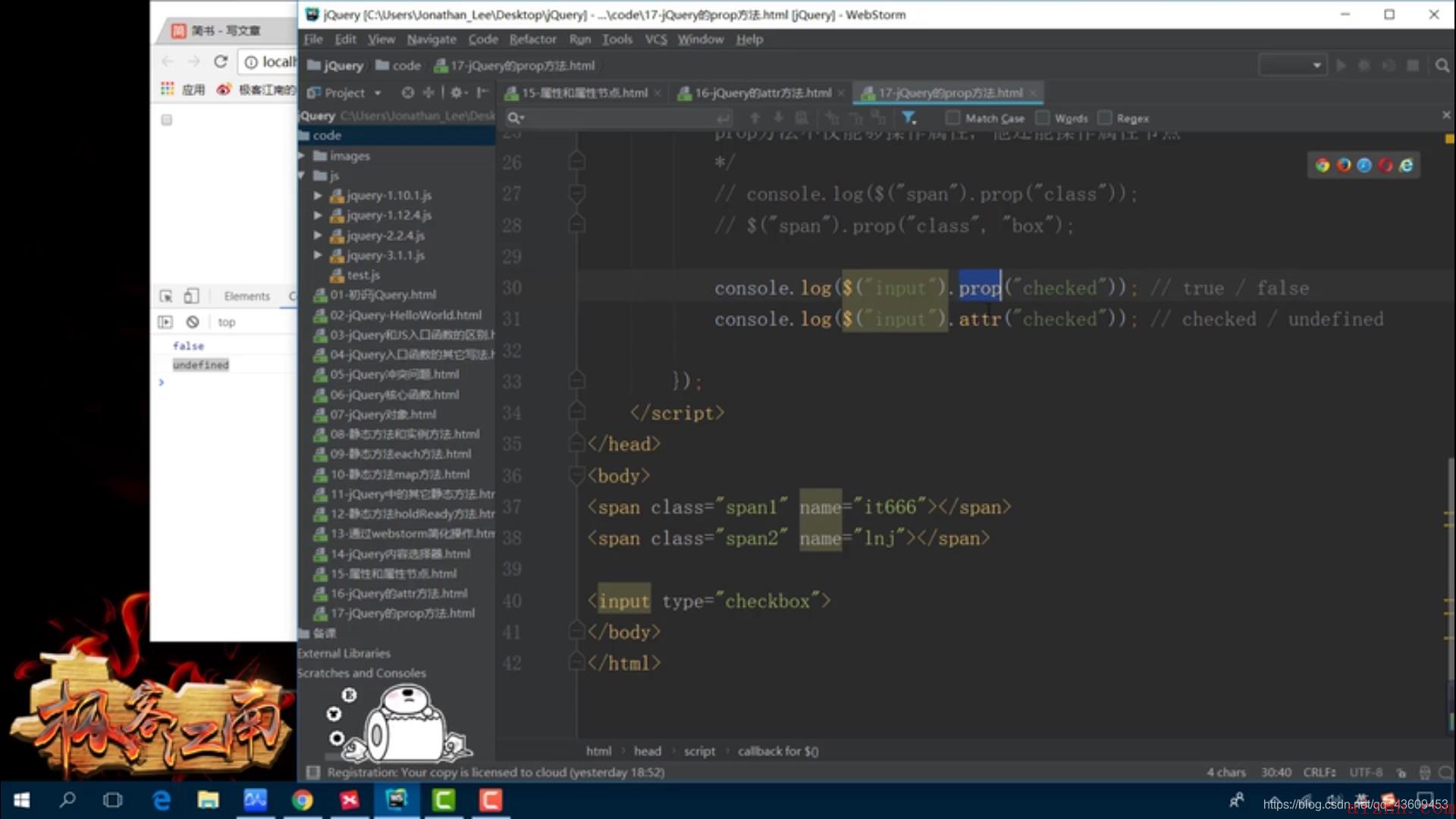This screenshot has width=1456, height=819.
Task: Open the File menu
Action: click(313, 39)
